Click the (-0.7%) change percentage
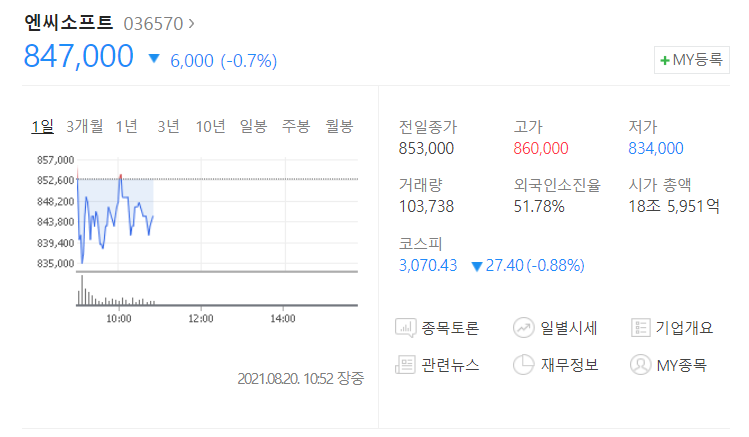Image resolution: width=749 pixels, height=437 pixels. 249,61
